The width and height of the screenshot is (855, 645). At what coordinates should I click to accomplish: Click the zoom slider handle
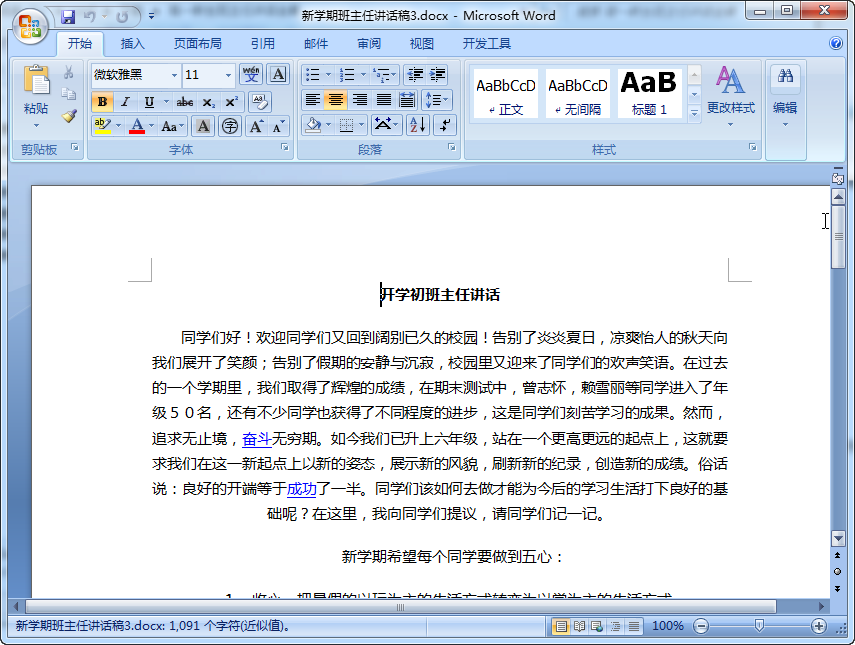(759, 626)
